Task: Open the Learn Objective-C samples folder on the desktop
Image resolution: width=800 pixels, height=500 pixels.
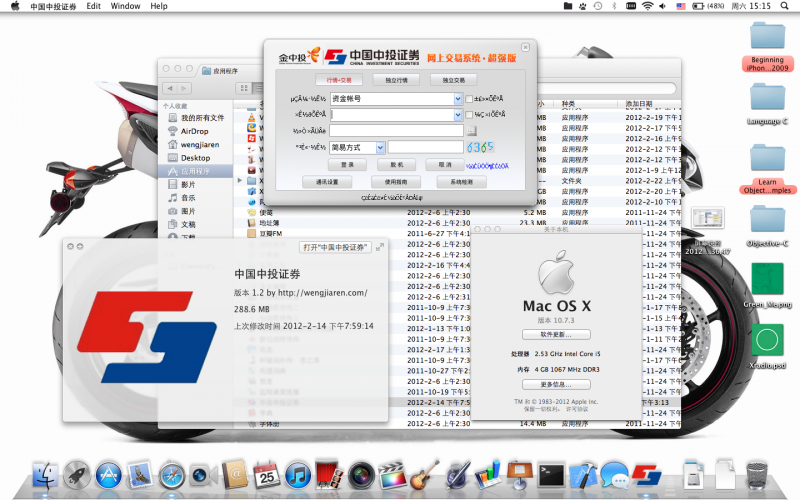Action: point(768,160)
